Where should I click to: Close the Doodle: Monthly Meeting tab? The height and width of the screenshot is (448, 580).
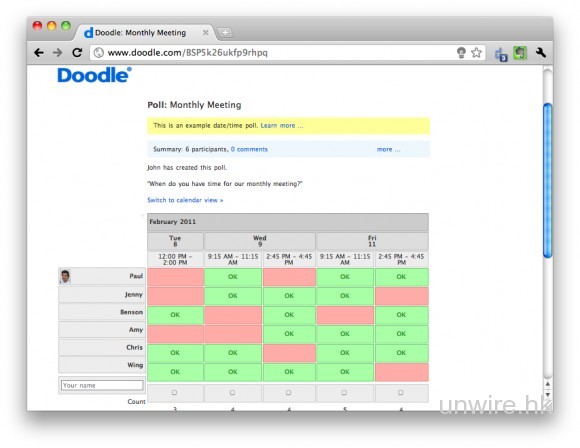pos(205,33)
